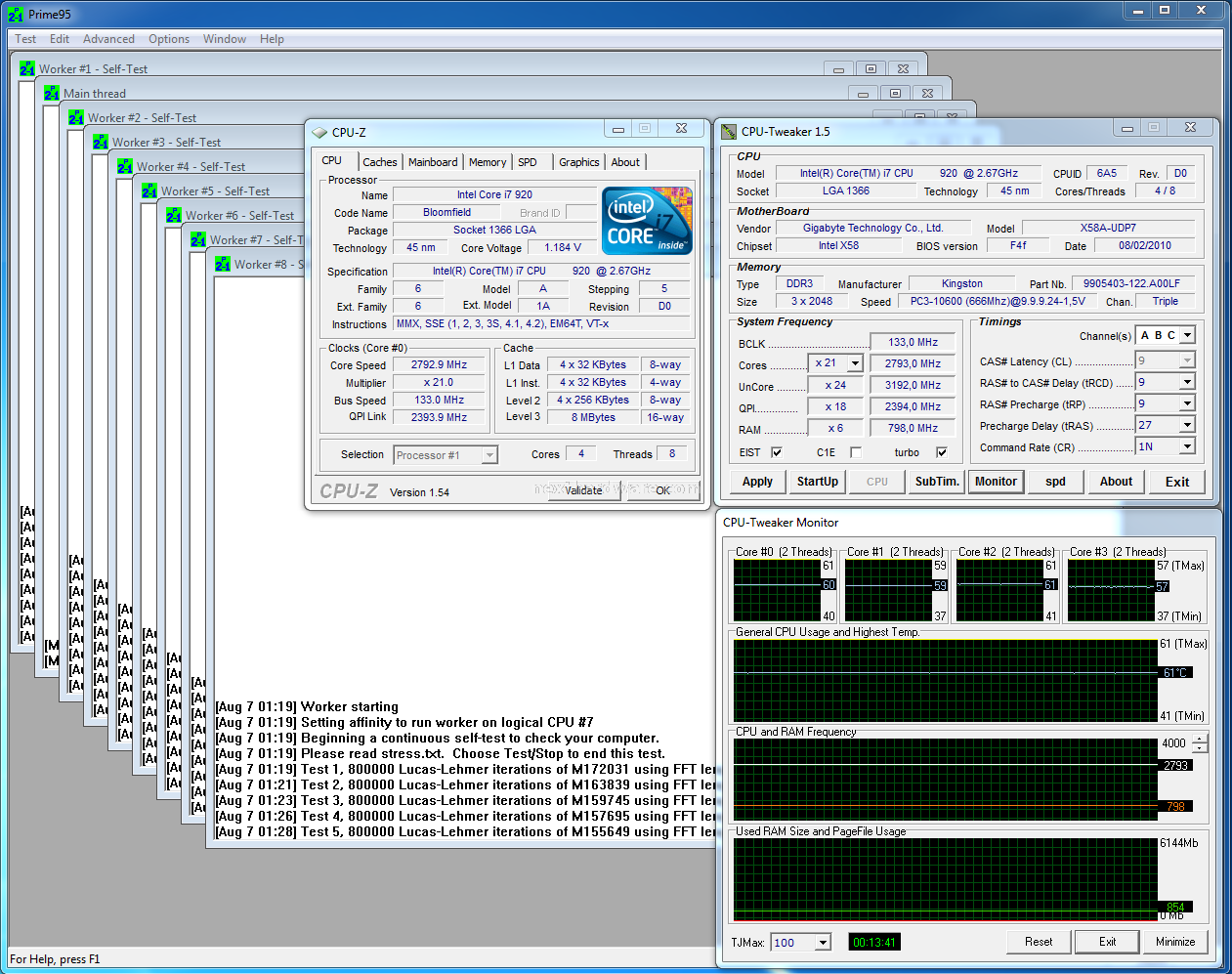1232x974 pixels.
Task: Expand the Channel(s) A B C dropdown
Action: 1187,335
